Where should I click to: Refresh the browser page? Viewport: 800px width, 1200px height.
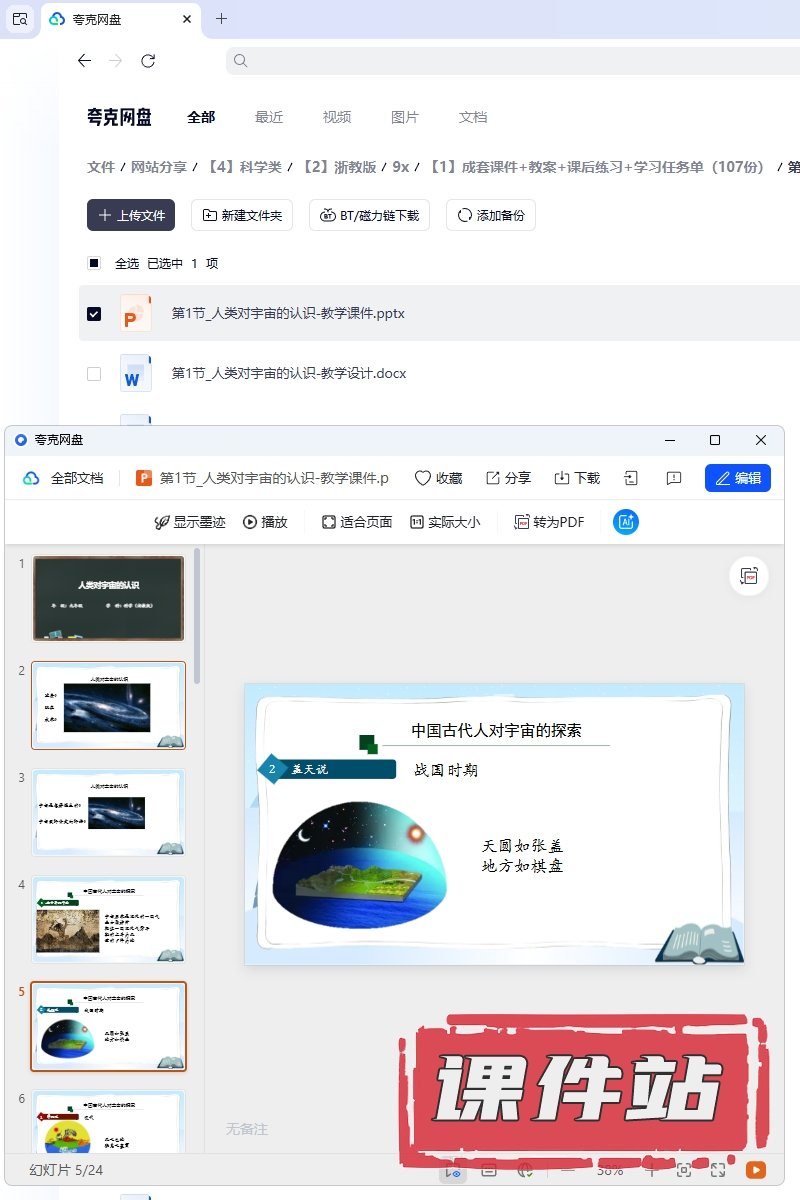point(148,61)
